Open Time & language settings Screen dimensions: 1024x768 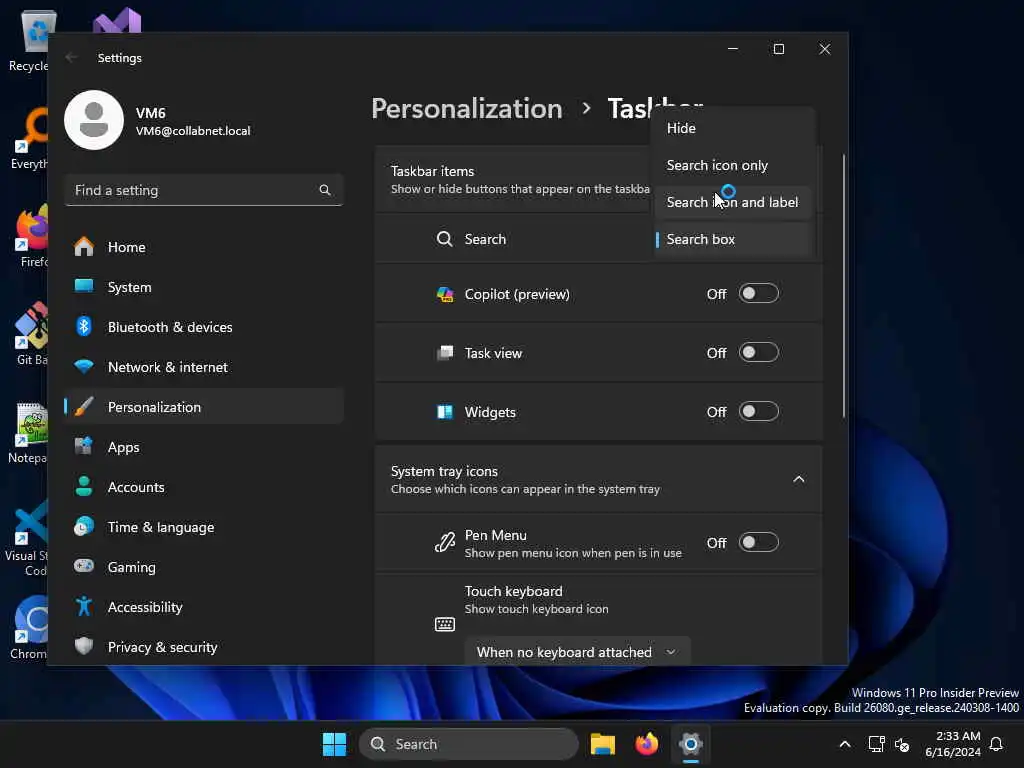(204, 527)
